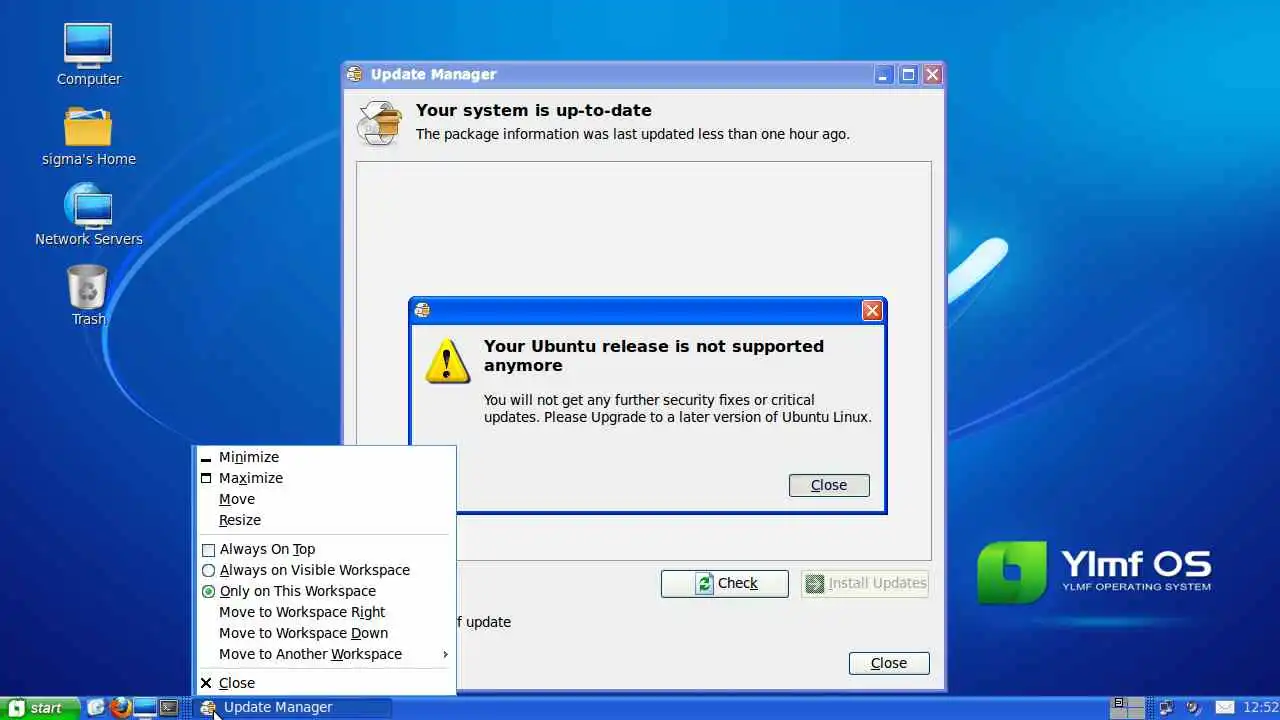
Task: Click the Check button in Update Manager
Action: 725,583
